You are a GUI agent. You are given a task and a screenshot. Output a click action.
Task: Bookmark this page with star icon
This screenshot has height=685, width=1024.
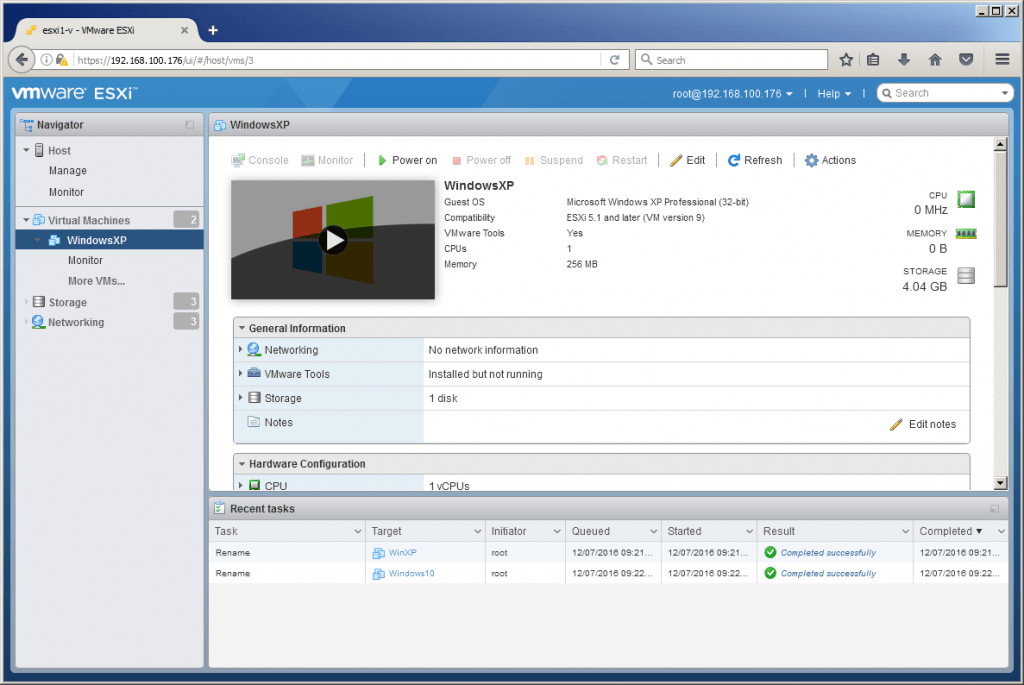tap(846, 60)
